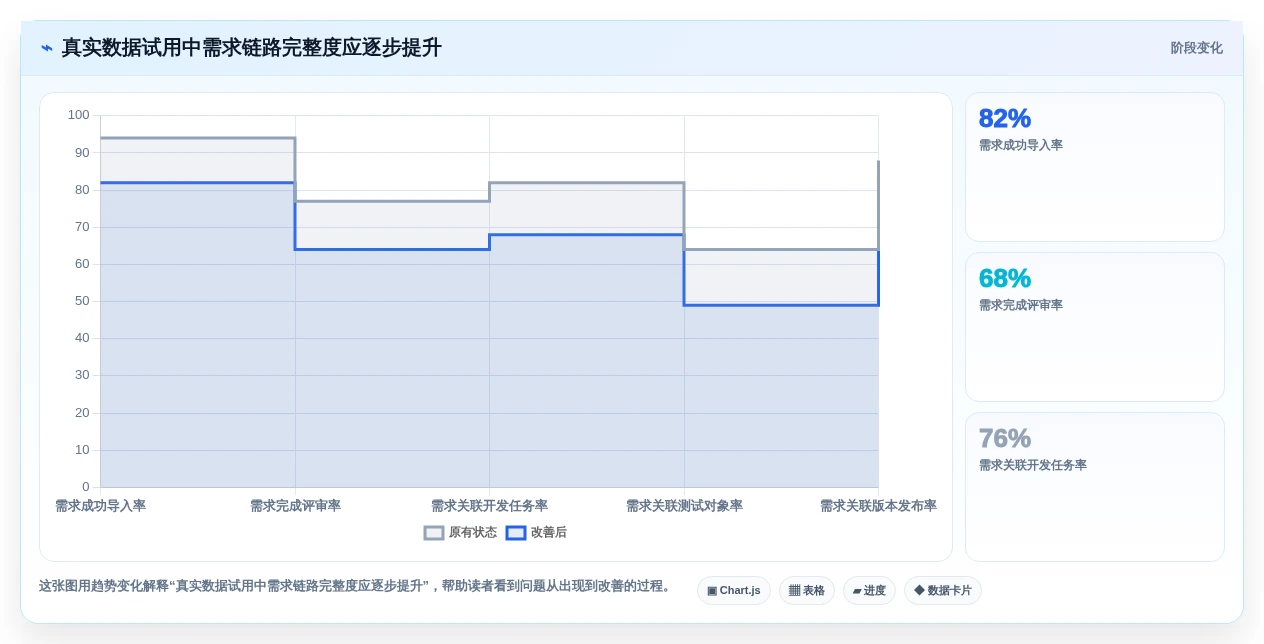This screenshot has height=644, width=1264.
Task: Open the 76% 需求关联开发任务率 card
Action: [1095, 487]
